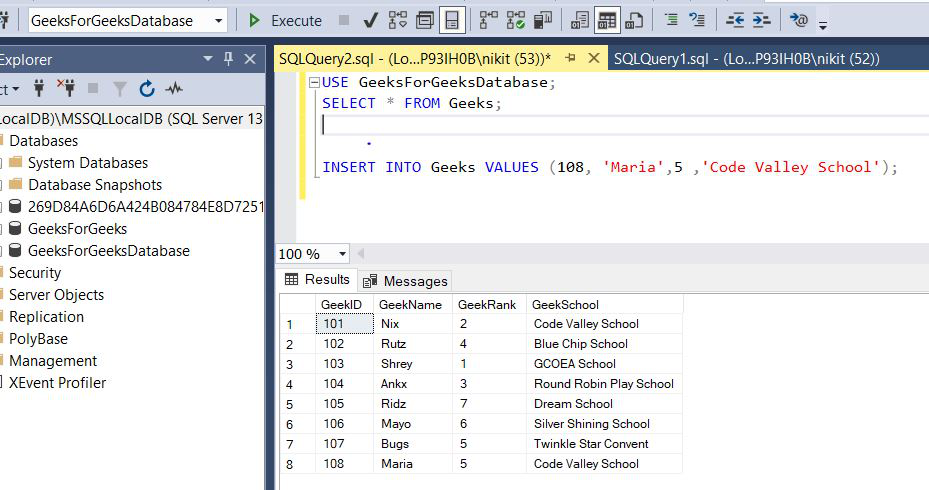Refresh the Object Explorer tree

(147, 89)
